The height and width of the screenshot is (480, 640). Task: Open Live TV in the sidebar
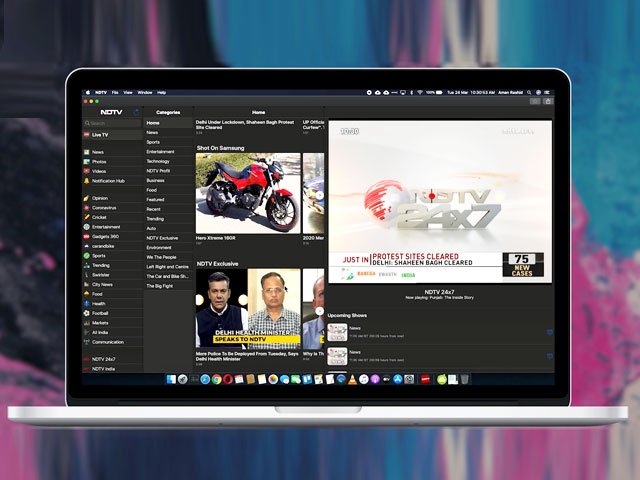click(112, 135)
